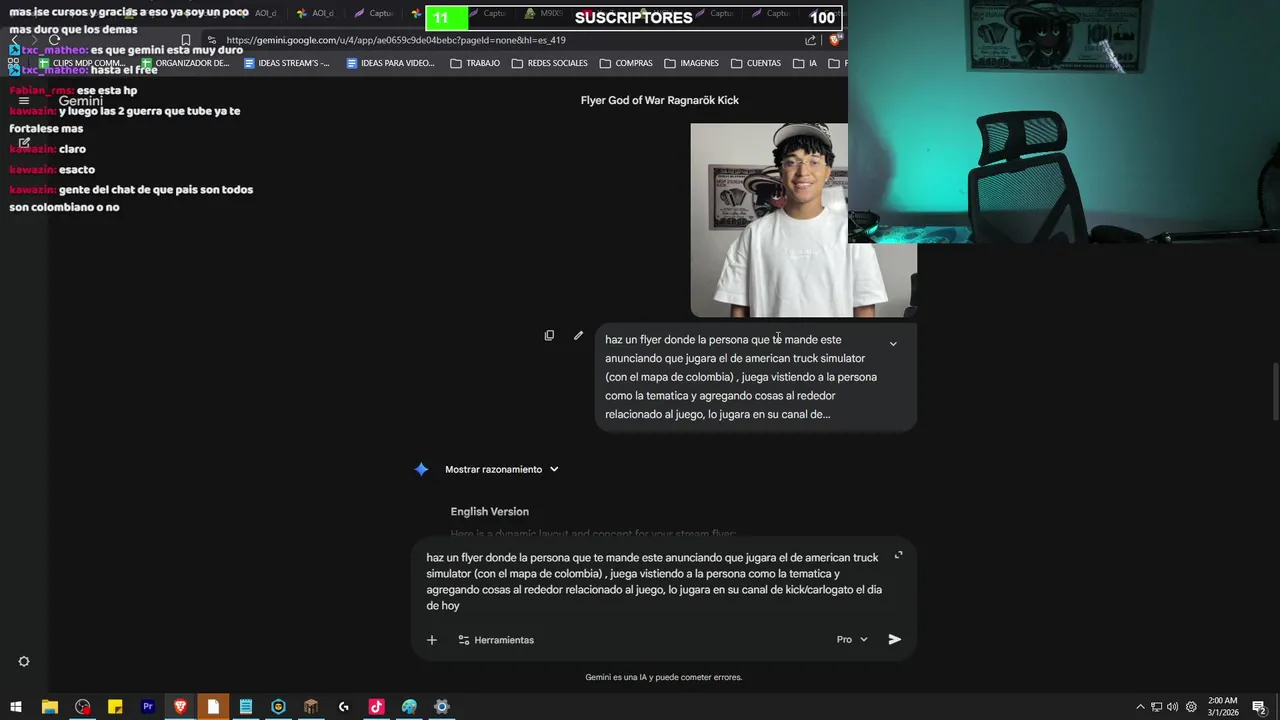
Task: Open Gemini sidebar hamburger menu
Action: tap(24, 101)
